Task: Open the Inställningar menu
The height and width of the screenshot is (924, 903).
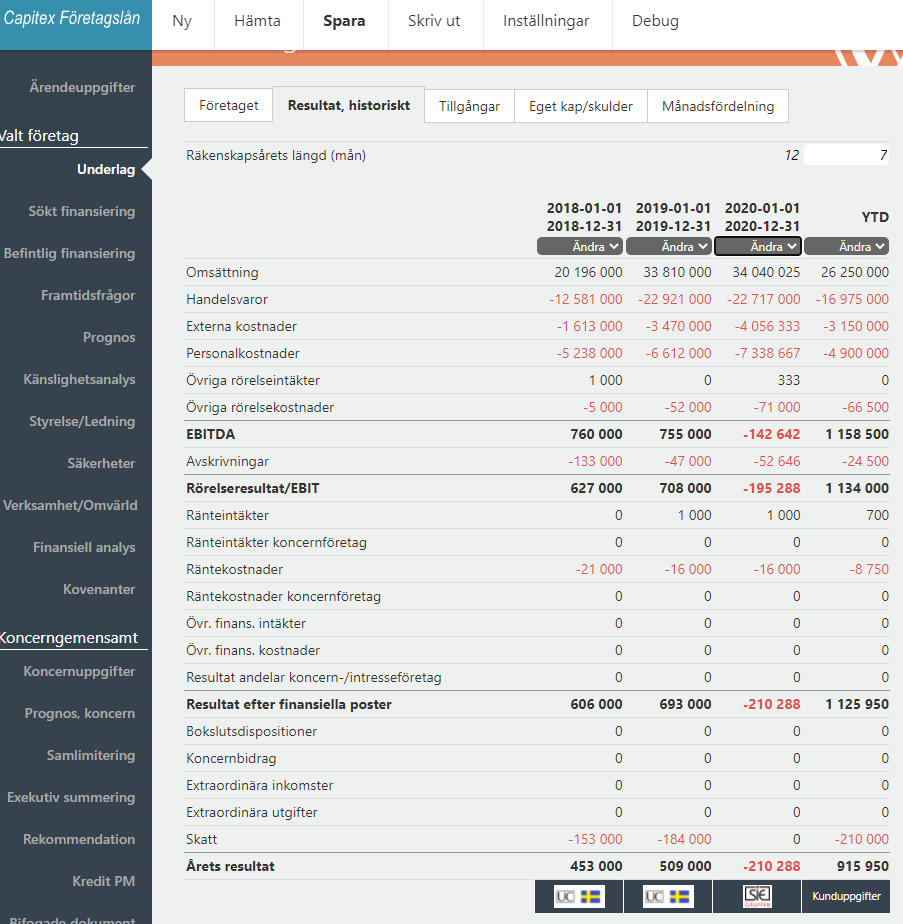Action: click(x=546, y=21)
